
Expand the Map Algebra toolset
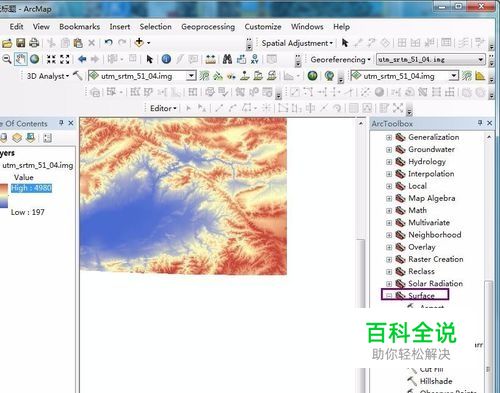pos(389,199)
